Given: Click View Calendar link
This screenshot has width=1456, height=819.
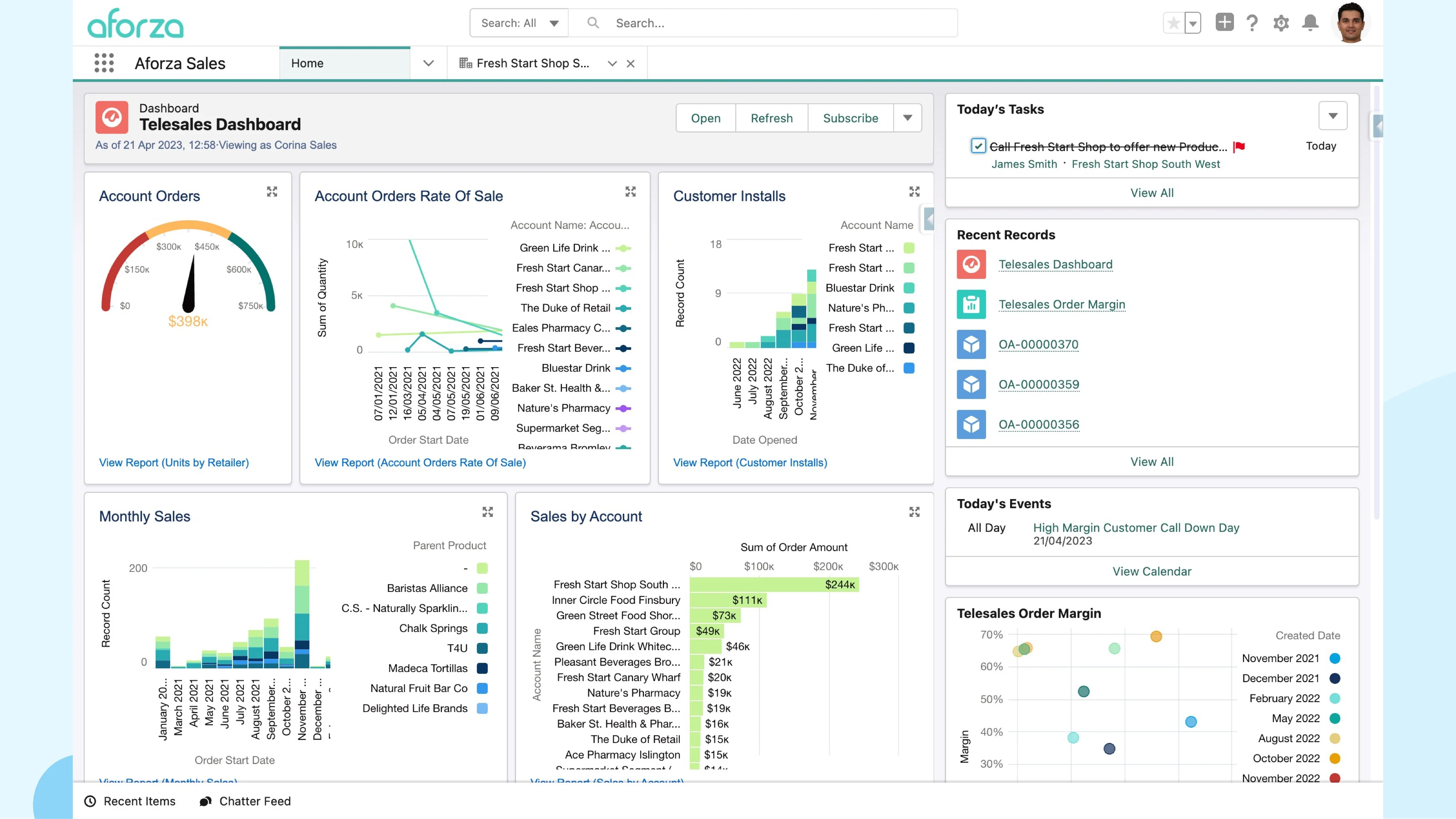Looking at the screenshot, I should click(x=1152, y=571).
